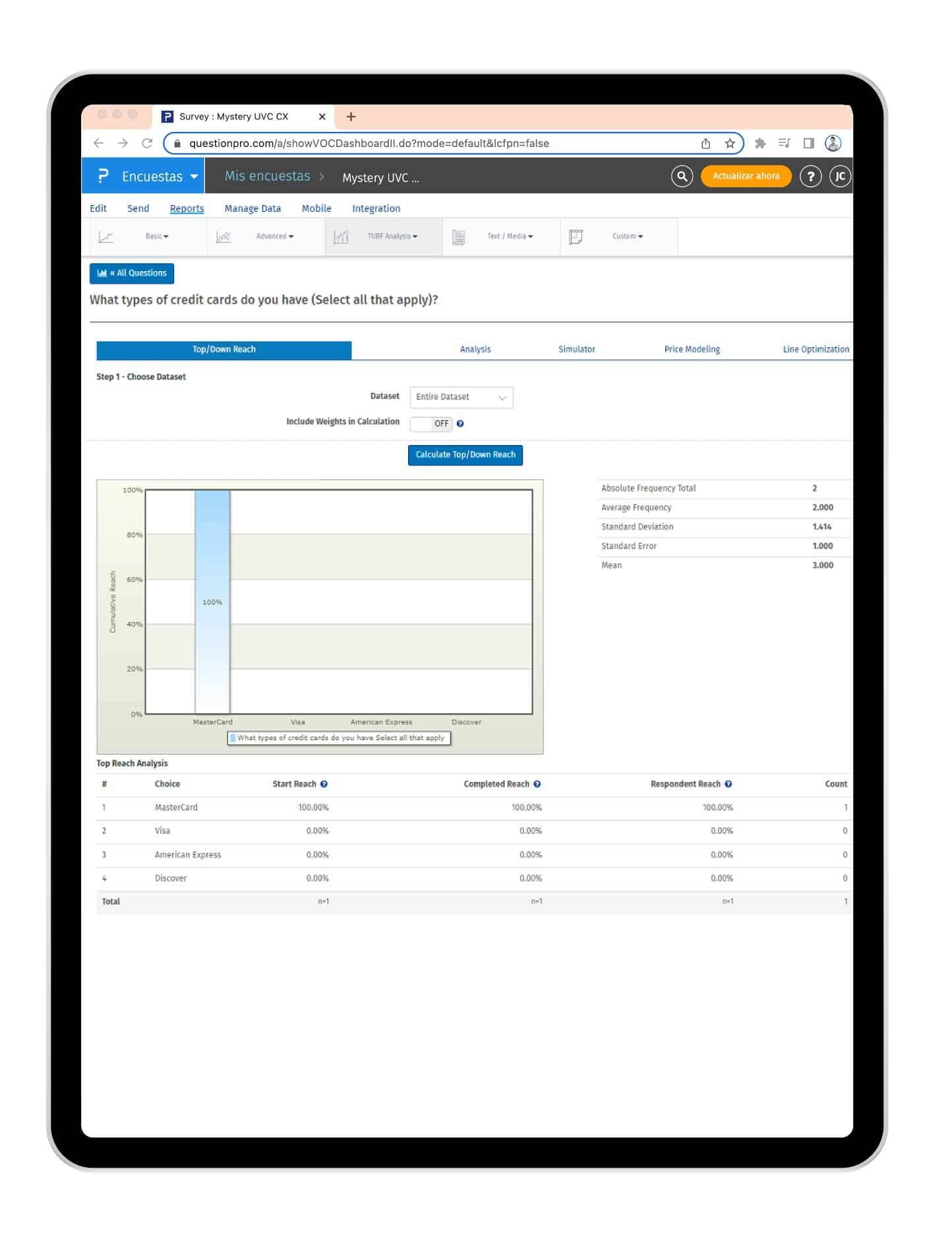Screen dimensions: 952x1237
Task: Click the padlock icon in address bar
Action: point(177,143)
